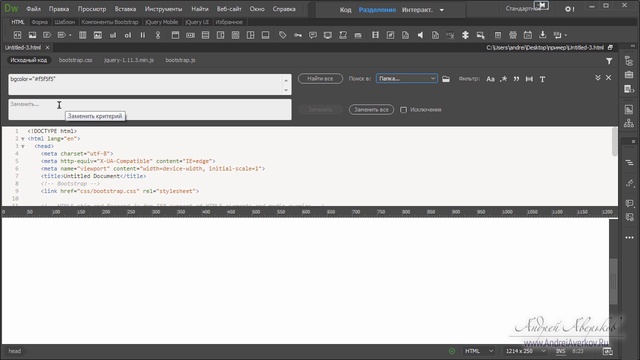Collapse the html tag on line 2

click(x=22, y=139)
